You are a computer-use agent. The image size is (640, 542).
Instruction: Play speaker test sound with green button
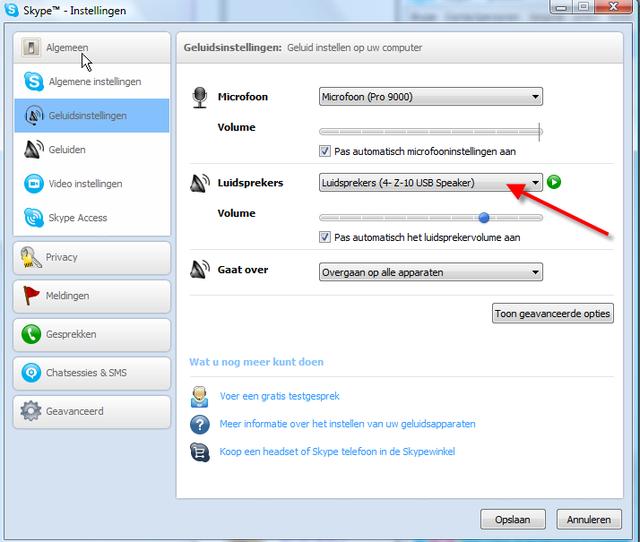554,182
